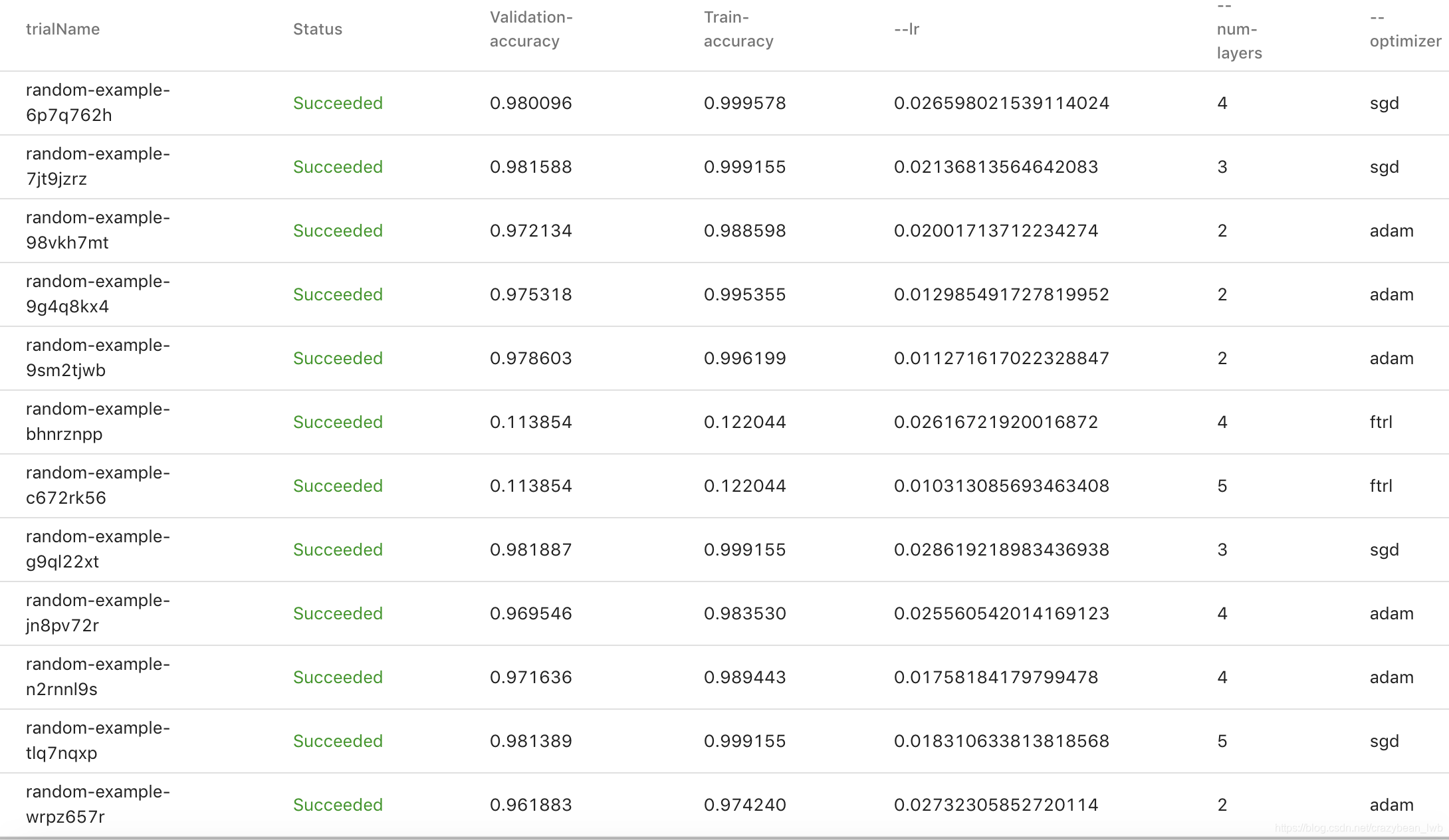Click learning rate 0.02732305852720114
This screenshot has width=1449, height=840.
coord(996,805)
